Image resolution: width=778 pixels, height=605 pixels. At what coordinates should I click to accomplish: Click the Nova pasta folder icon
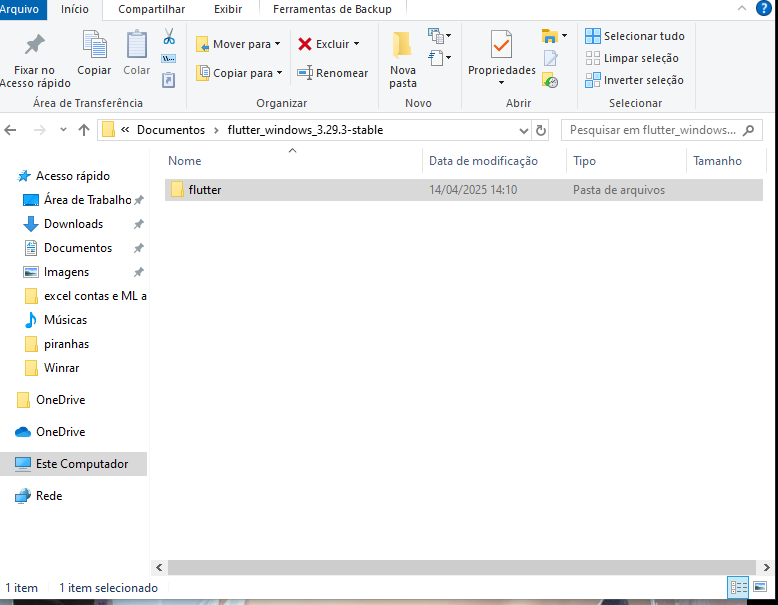click(402, 45)
